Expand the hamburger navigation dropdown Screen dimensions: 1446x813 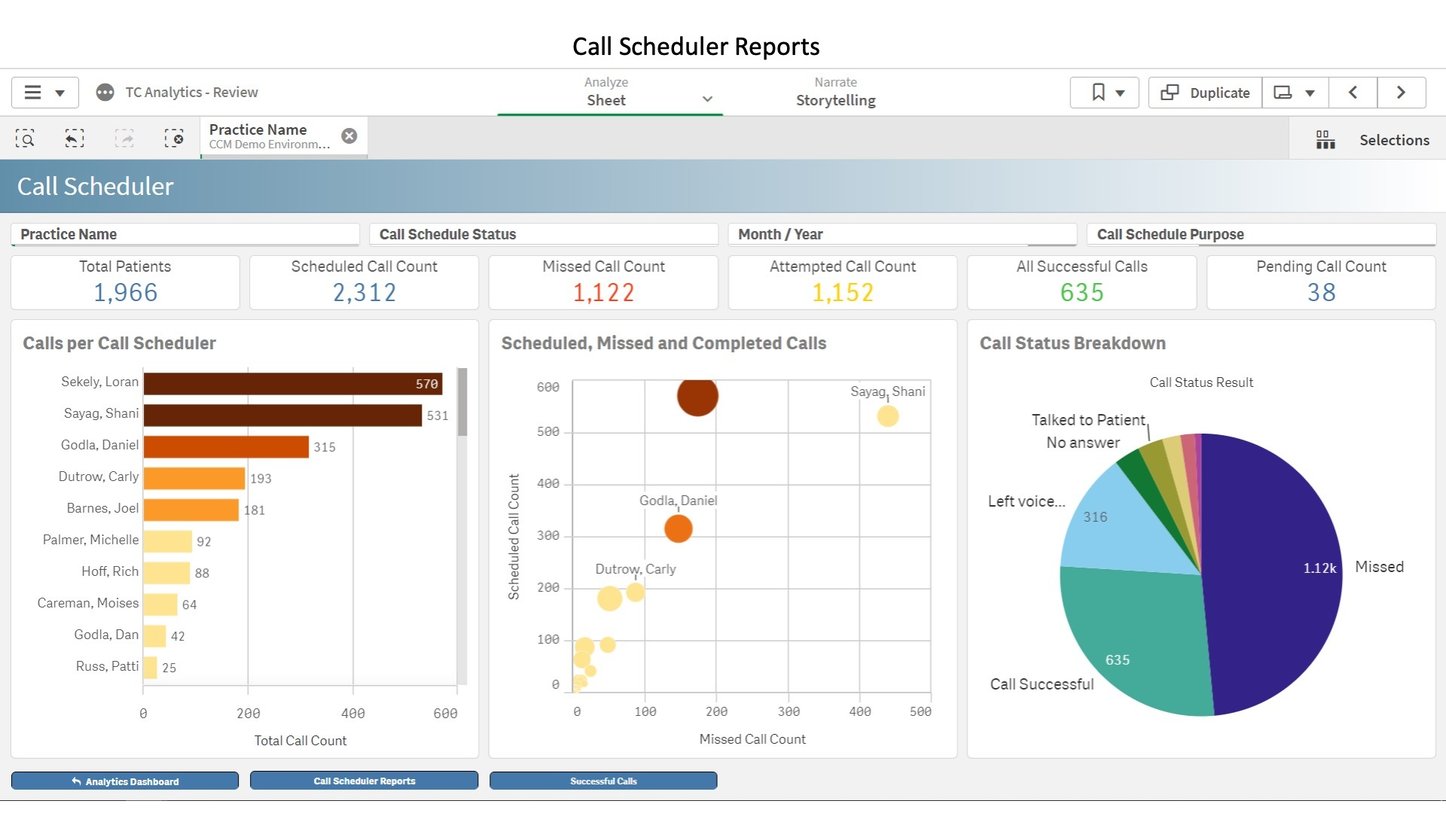click(60, 92)
